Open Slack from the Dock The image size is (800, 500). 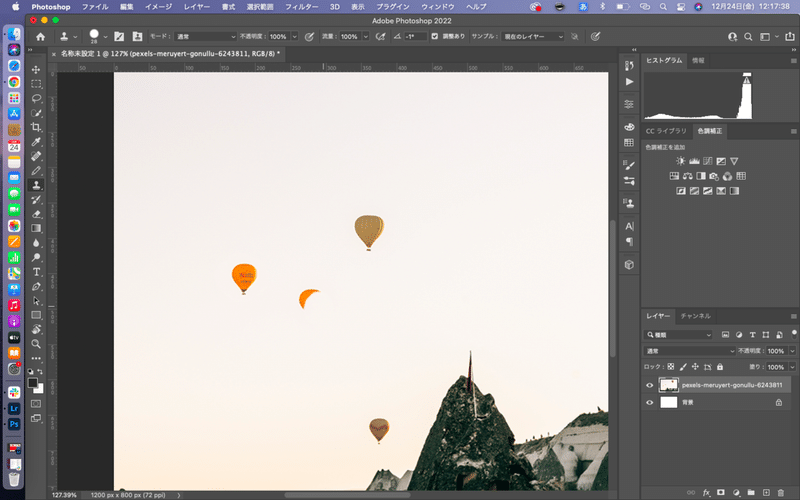click(x=14, y=392)
